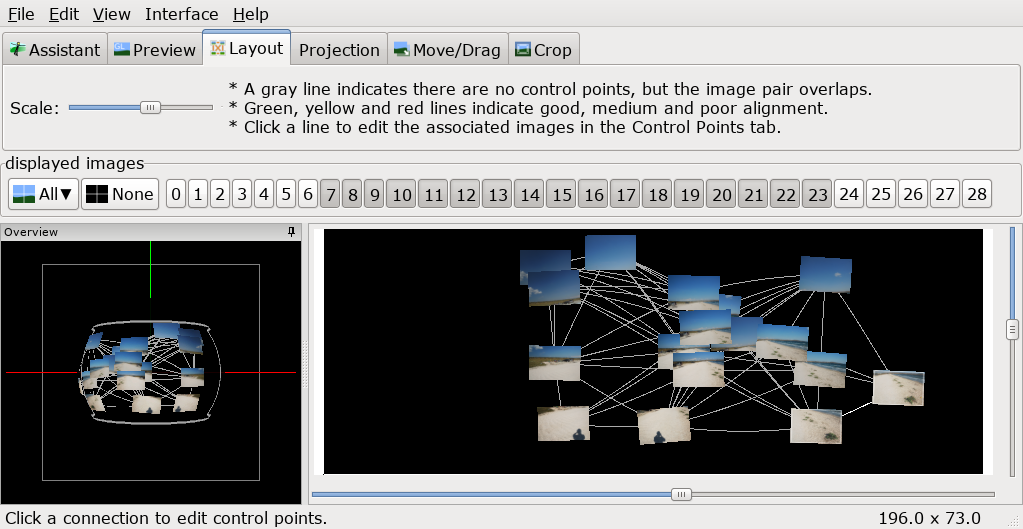This screenshot has width=1023, height=529.
Task: Toggle display of image 7
Action: point(330,194)
